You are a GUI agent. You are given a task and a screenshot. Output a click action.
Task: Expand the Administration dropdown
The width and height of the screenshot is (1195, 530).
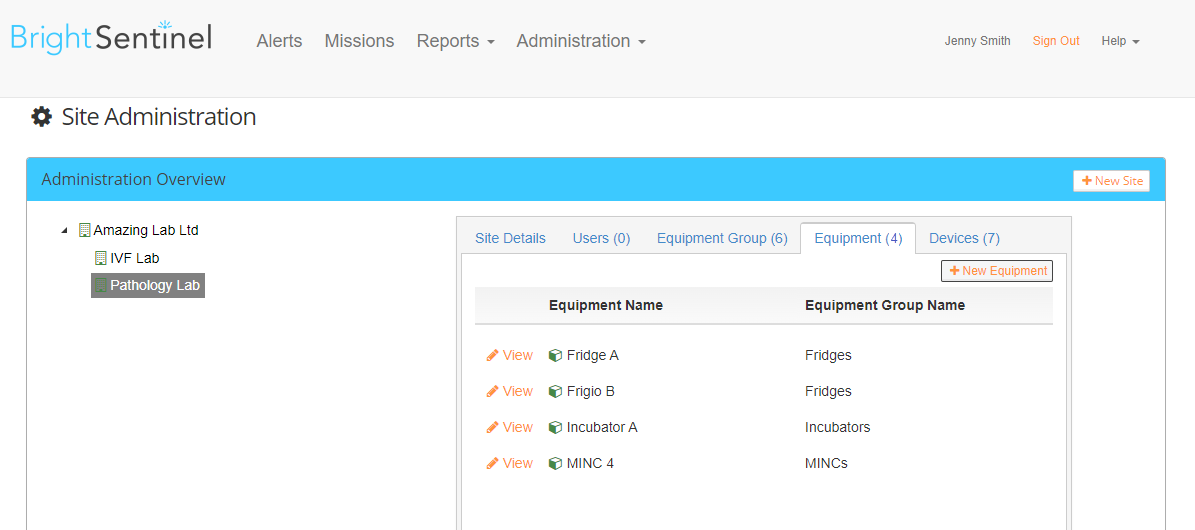coord(581,41)
